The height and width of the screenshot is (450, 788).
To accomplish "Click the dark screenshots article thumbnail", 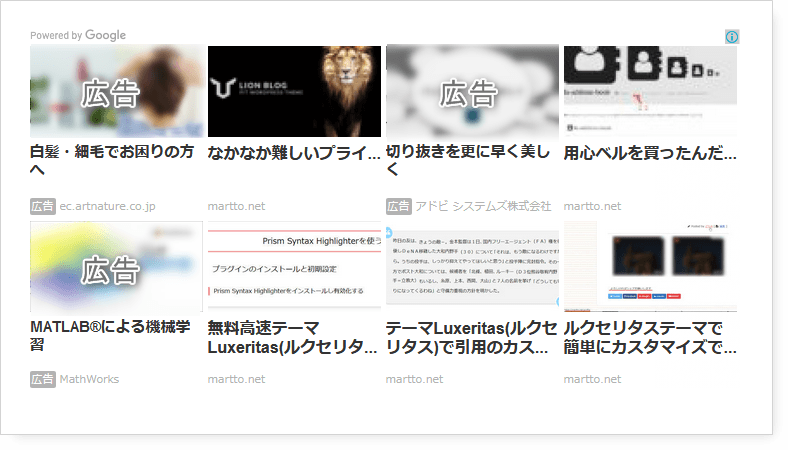I will pyautogui.click(x=650, y=267).
